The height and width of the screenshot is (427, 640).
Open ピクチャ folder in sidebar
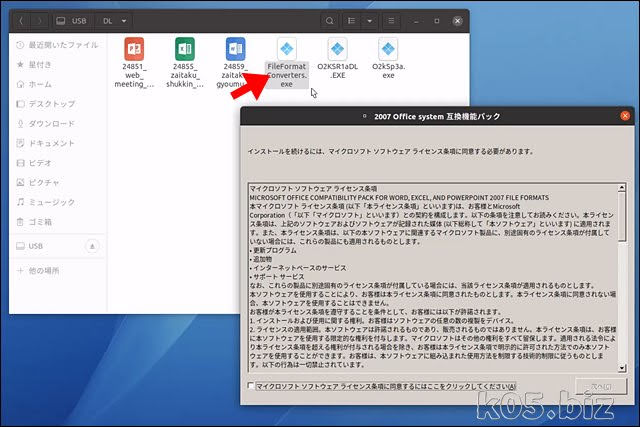click(58, 182)
